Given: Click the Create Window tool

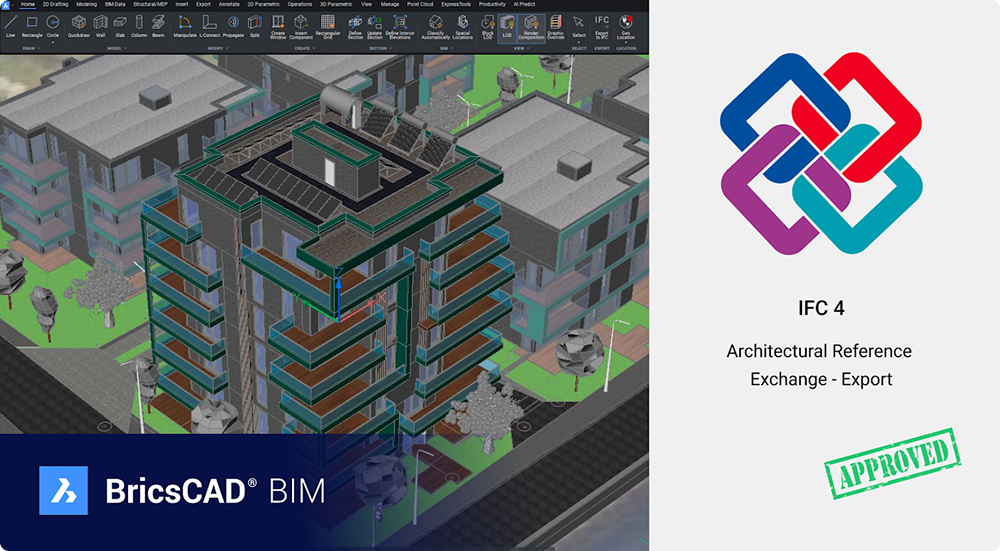Looking at the screenshot, I should [278, 27].
